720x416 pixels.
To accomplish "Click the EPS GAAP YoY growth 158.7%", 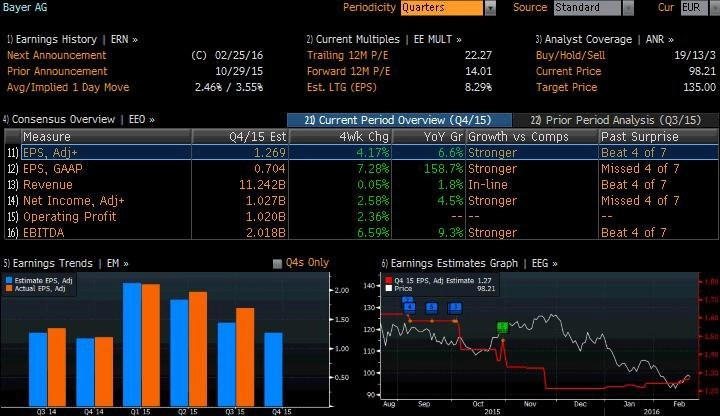I will [444, 169].
